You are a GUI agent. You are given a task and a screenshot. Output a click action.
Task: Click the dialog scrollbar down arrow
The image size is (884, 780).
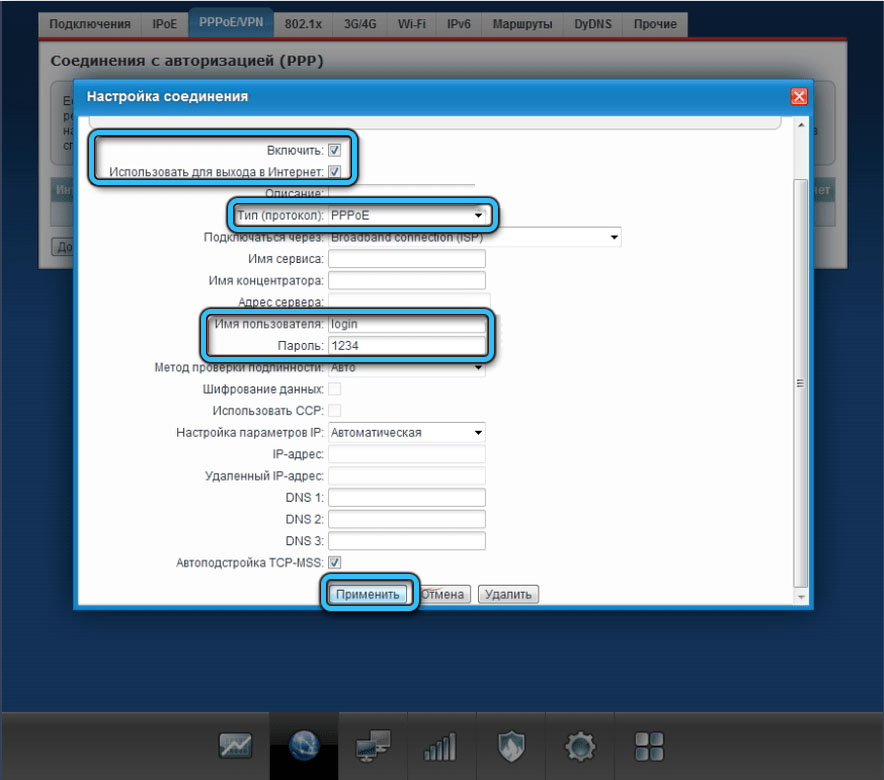[x=801, y=596]
